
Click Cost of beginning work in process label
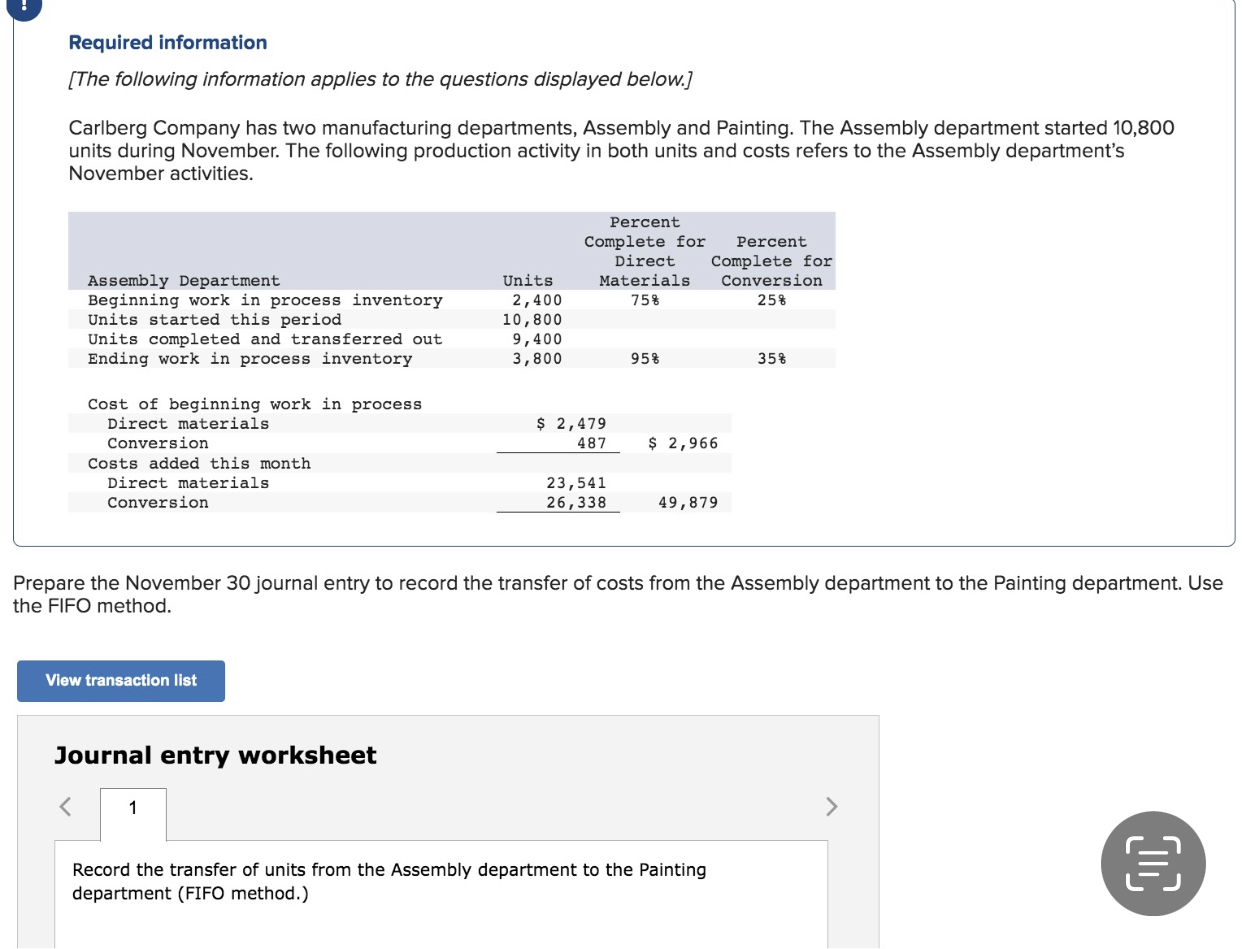[x=255, y=404]
